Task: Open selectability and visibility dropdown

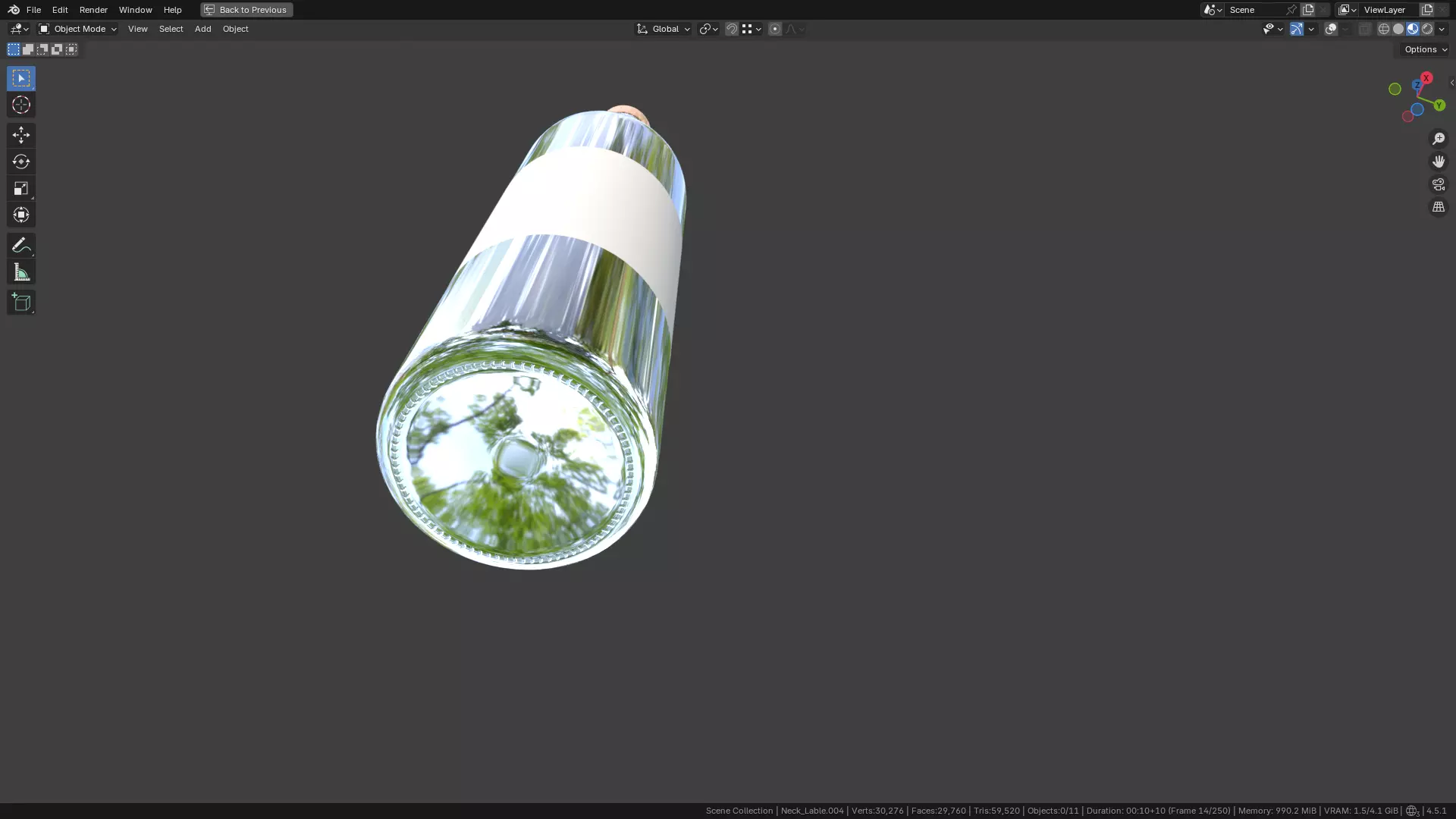Action: click(x=1273, y=29)
